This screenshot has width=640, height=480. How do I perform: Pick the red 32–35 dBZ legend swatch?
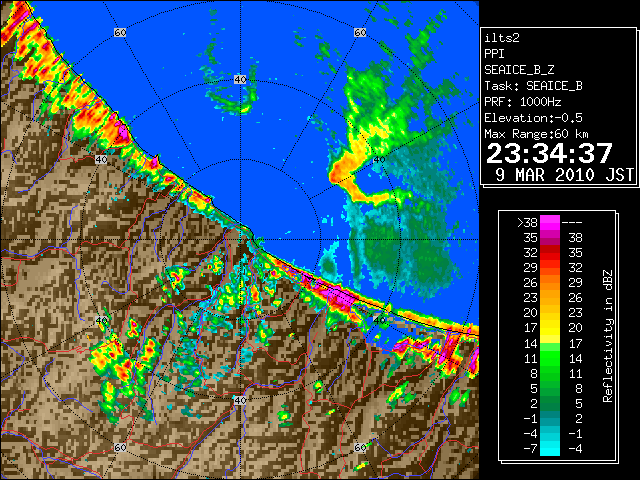[550, 253]
